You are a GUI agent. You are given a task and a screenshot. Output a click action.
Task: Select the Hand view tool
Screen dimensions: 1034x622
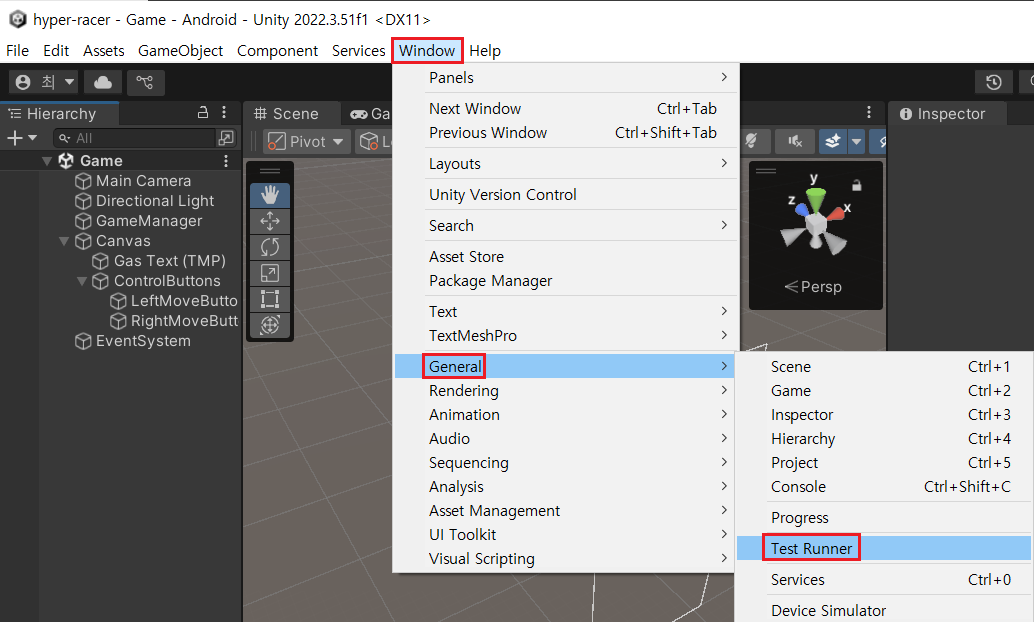pyautogui.click(x=270, y=195)
